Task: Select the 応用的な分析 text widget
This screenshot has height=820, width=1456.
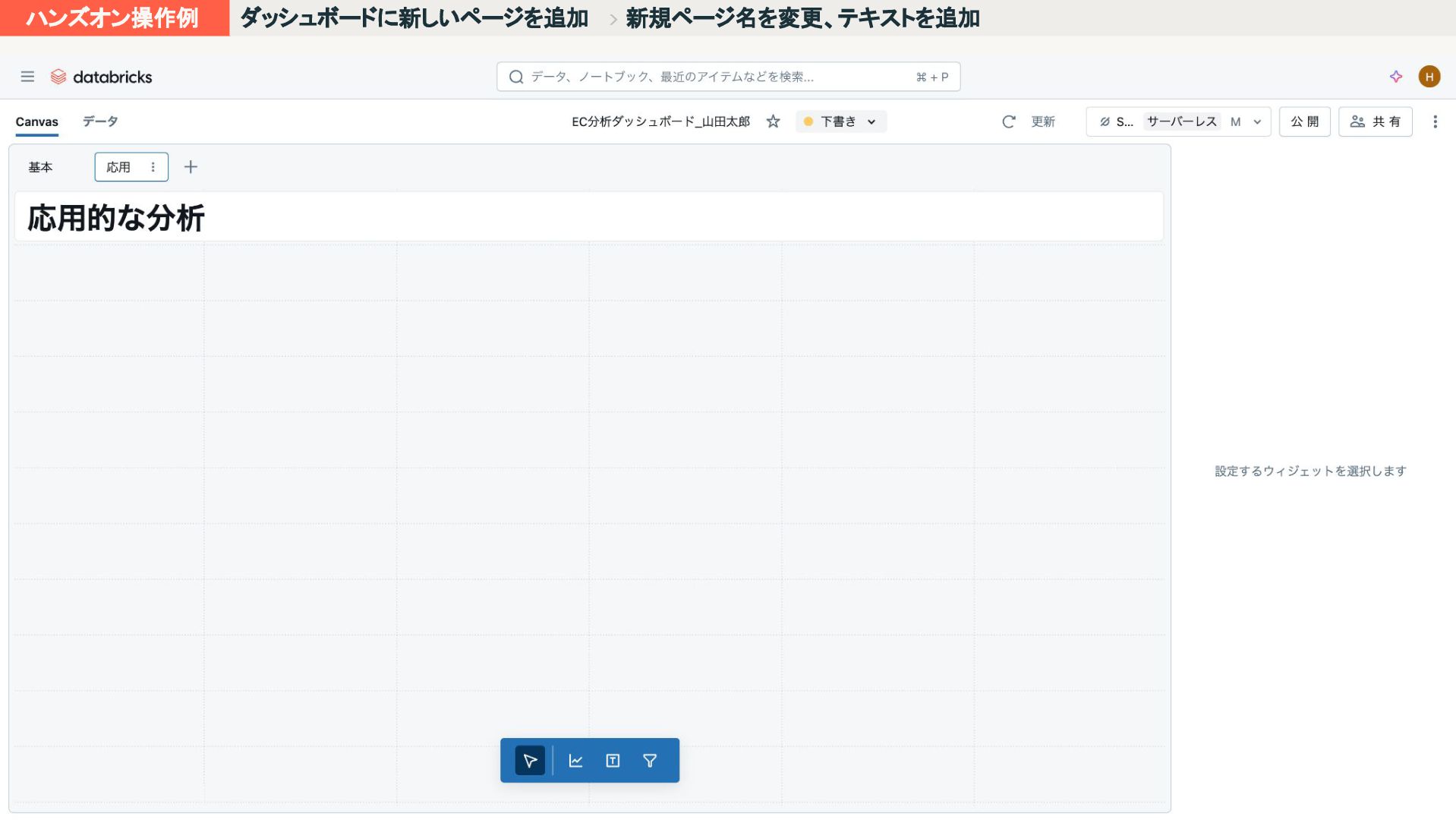Action: tap(588, 217)
